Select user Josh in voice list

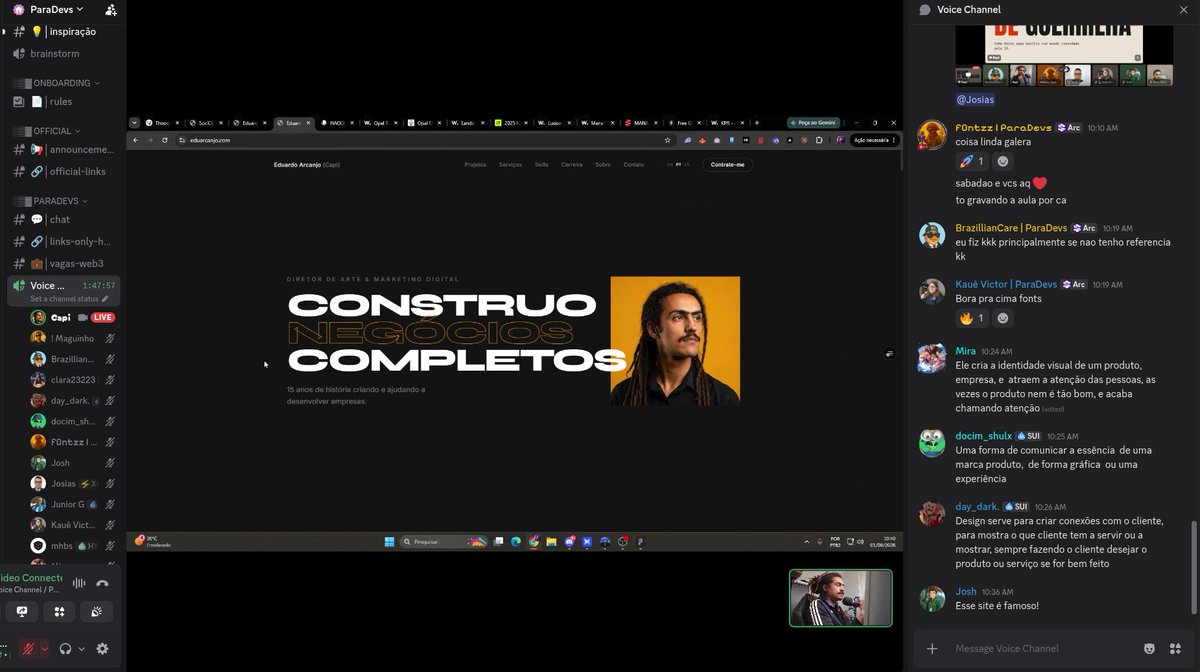72,463
